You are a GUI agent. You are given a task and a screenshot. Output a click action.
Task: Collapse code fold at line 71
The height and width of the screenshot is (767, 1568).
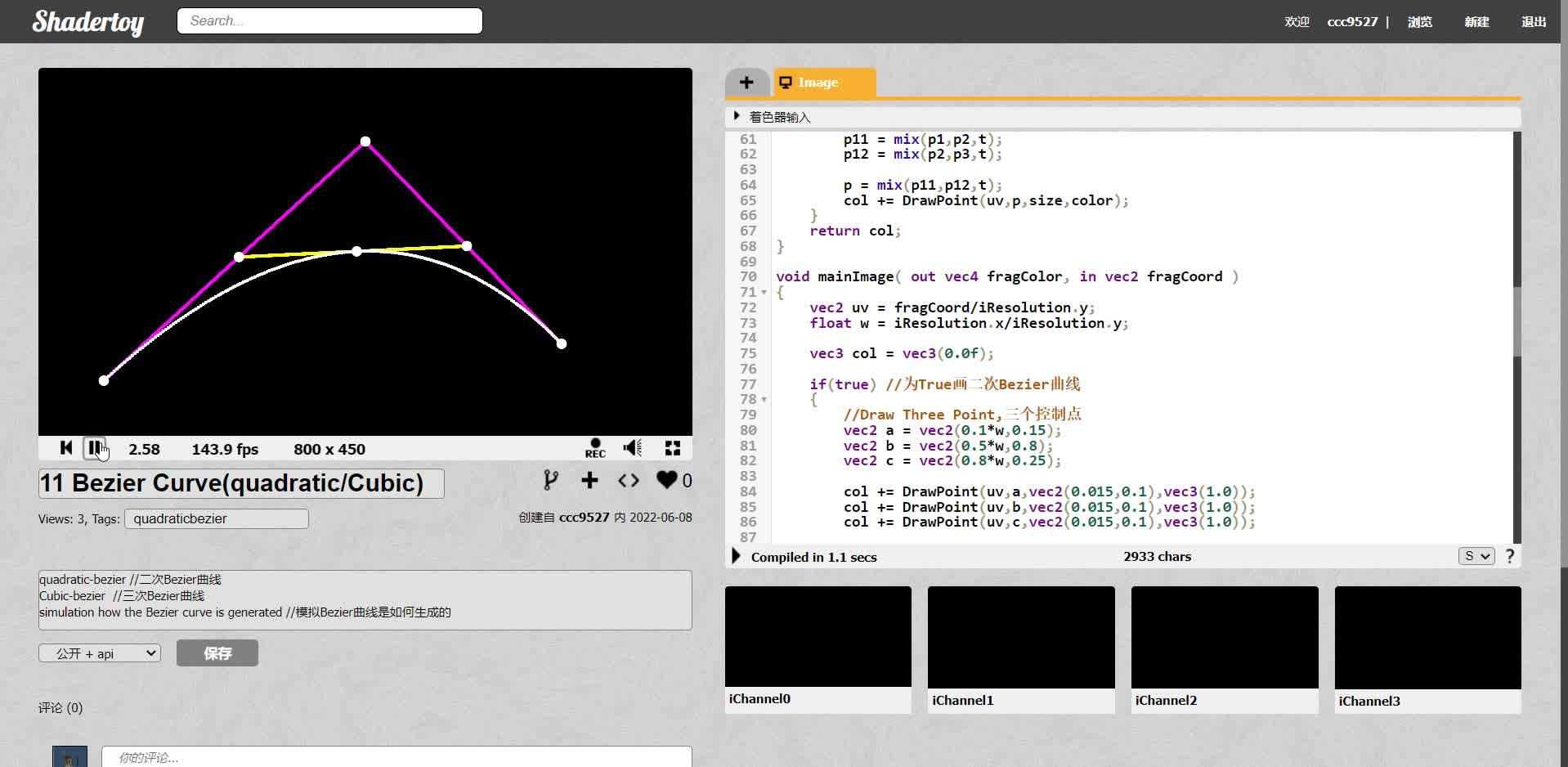click(x=764, y=293)
